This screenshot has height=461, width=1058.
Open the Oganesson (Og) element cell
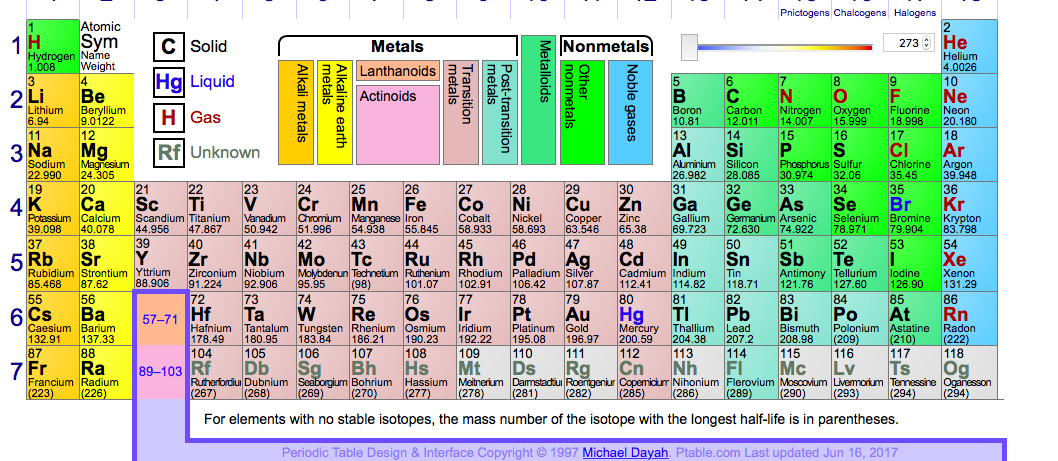(967, 371)
